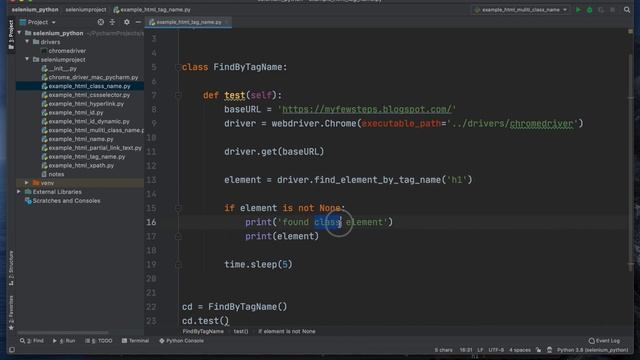Screen dimensions: 640x360
Task: Hide the Project tool window
Action: click(138, 22)
